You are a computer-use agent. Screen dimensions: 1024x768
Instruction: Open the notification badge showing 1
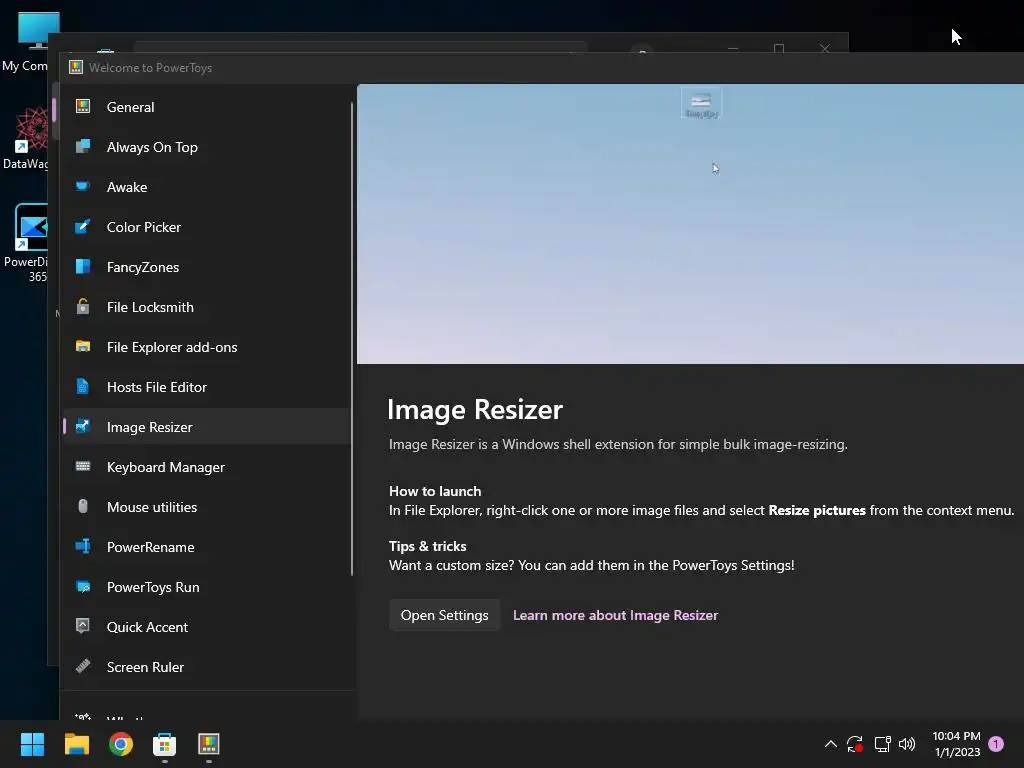996,744
